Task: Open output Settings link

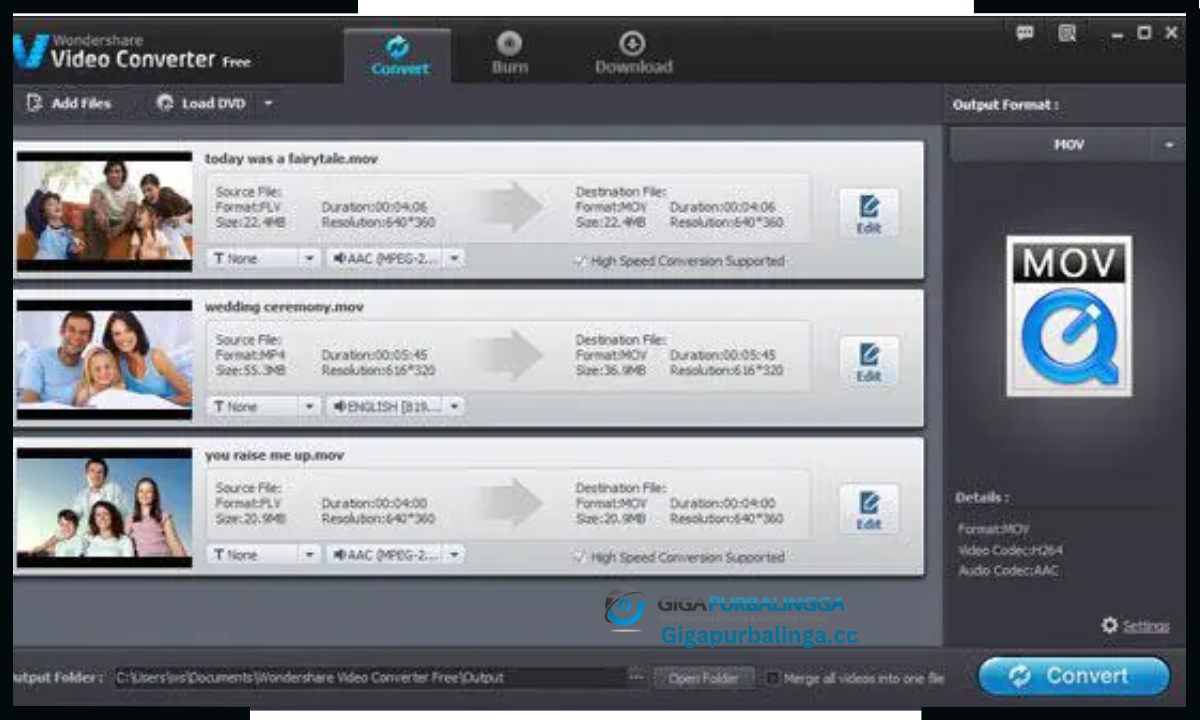Action: tap(1145, 626)
